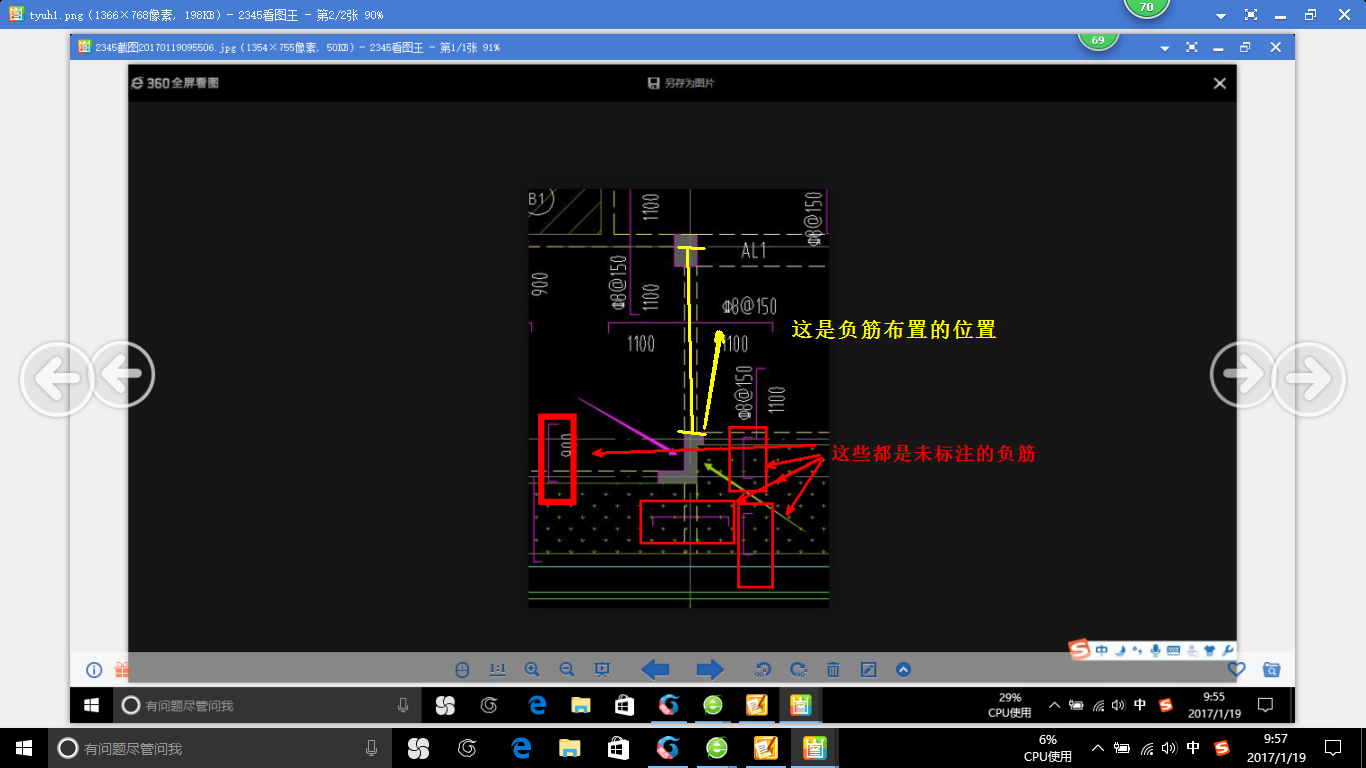Switch to 2345看图王 on the bottom taskbar
Viewport: 1366px width, 768px height.
(814, 748)
